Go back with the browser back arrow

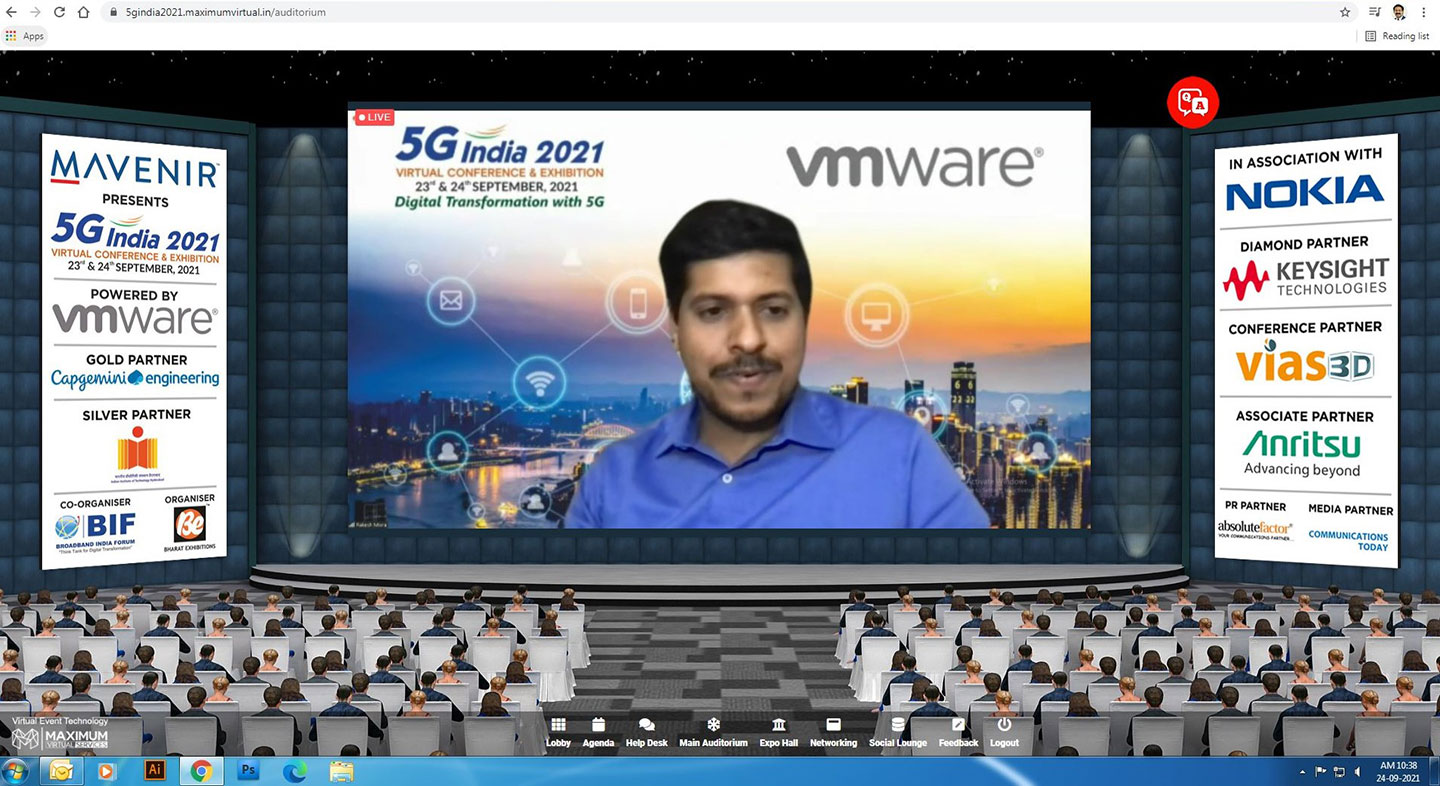(11, 12)
